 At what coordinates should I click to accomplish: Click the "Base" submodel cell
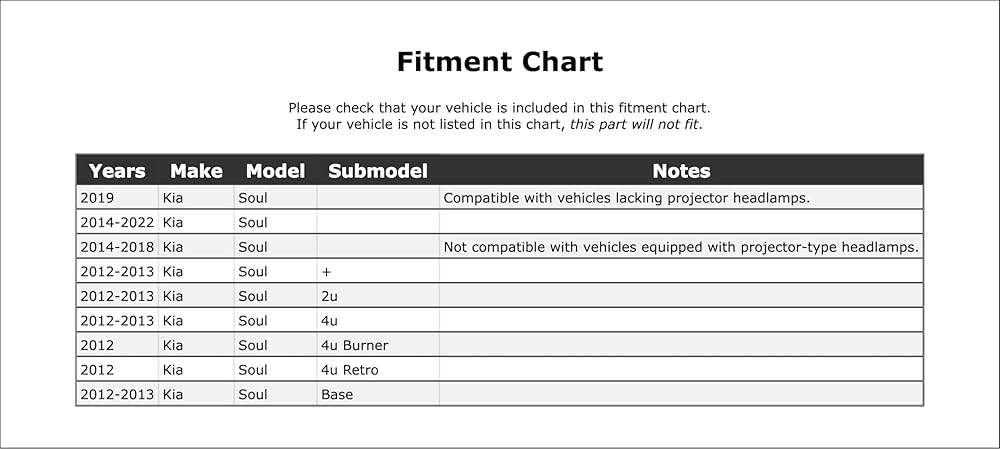[337, 394]
